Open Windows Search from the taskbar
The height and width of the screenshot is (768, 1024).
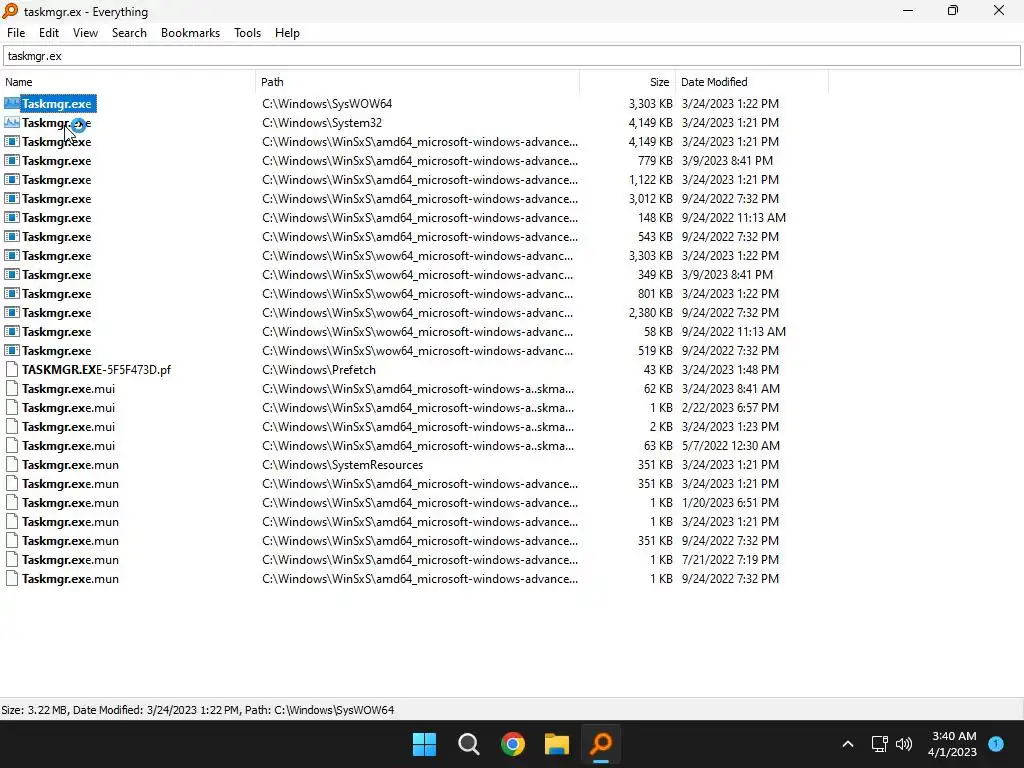click(468, 744)
